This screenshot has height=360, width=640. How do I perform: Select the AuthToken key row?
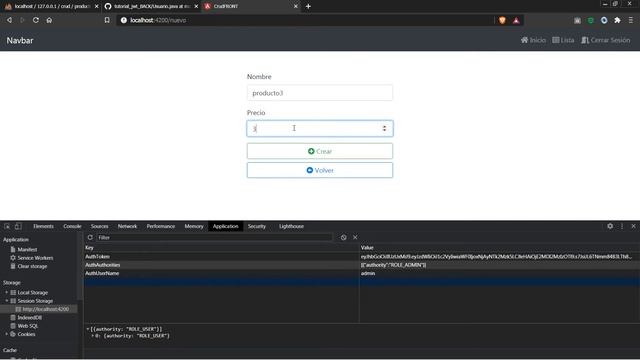point(221,257)
